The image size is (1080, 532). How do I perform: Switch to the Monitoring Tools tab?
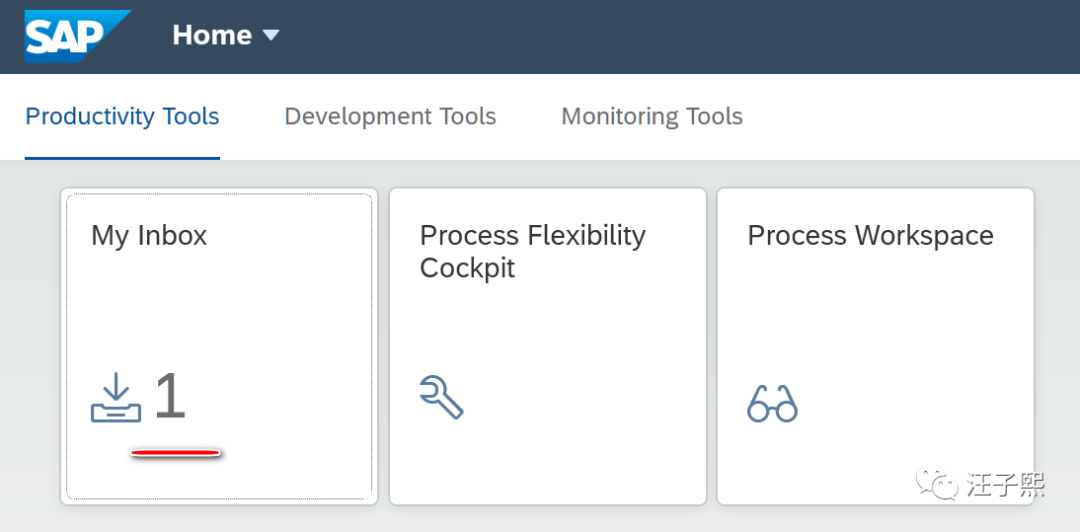(x=652, y=116)
